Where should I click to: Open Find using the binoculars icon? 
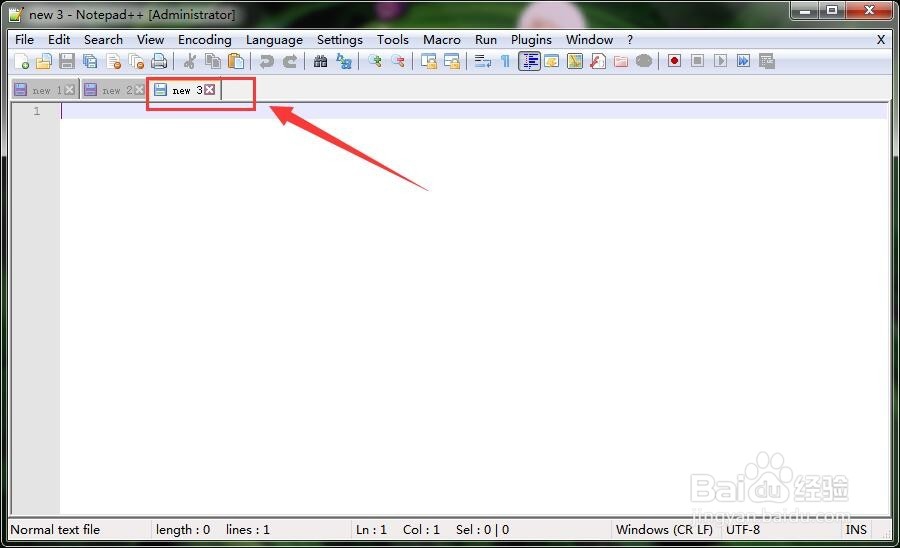click(320, 61)
